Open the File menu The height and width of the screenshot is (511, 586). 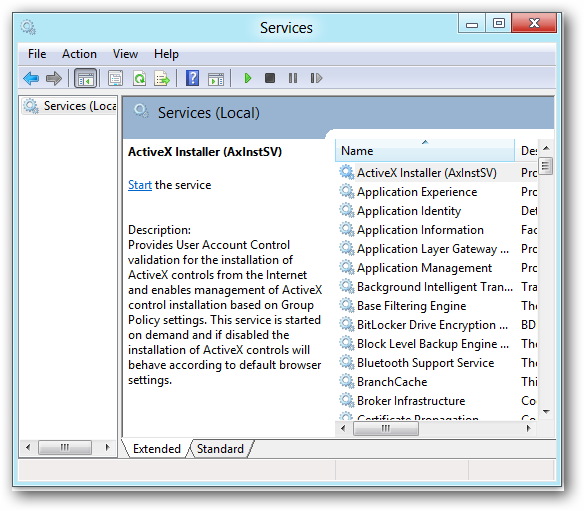(x=37, y=54)
